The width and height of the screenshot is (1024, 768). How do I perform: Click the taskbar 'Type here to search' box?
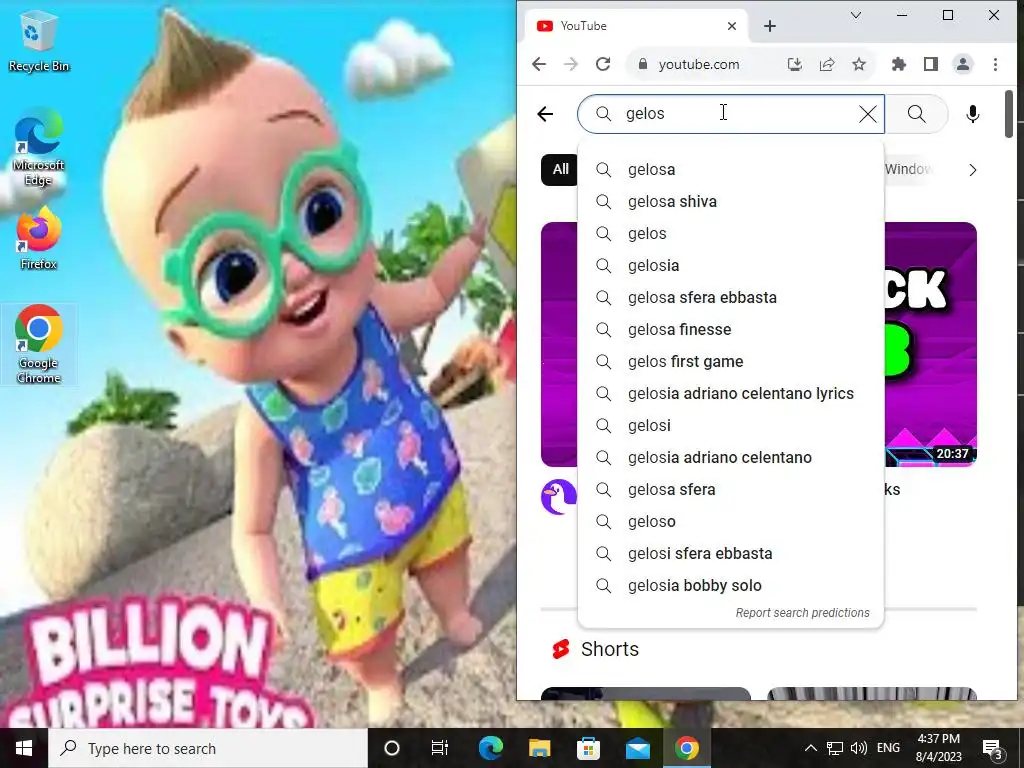tap(208, 748)
